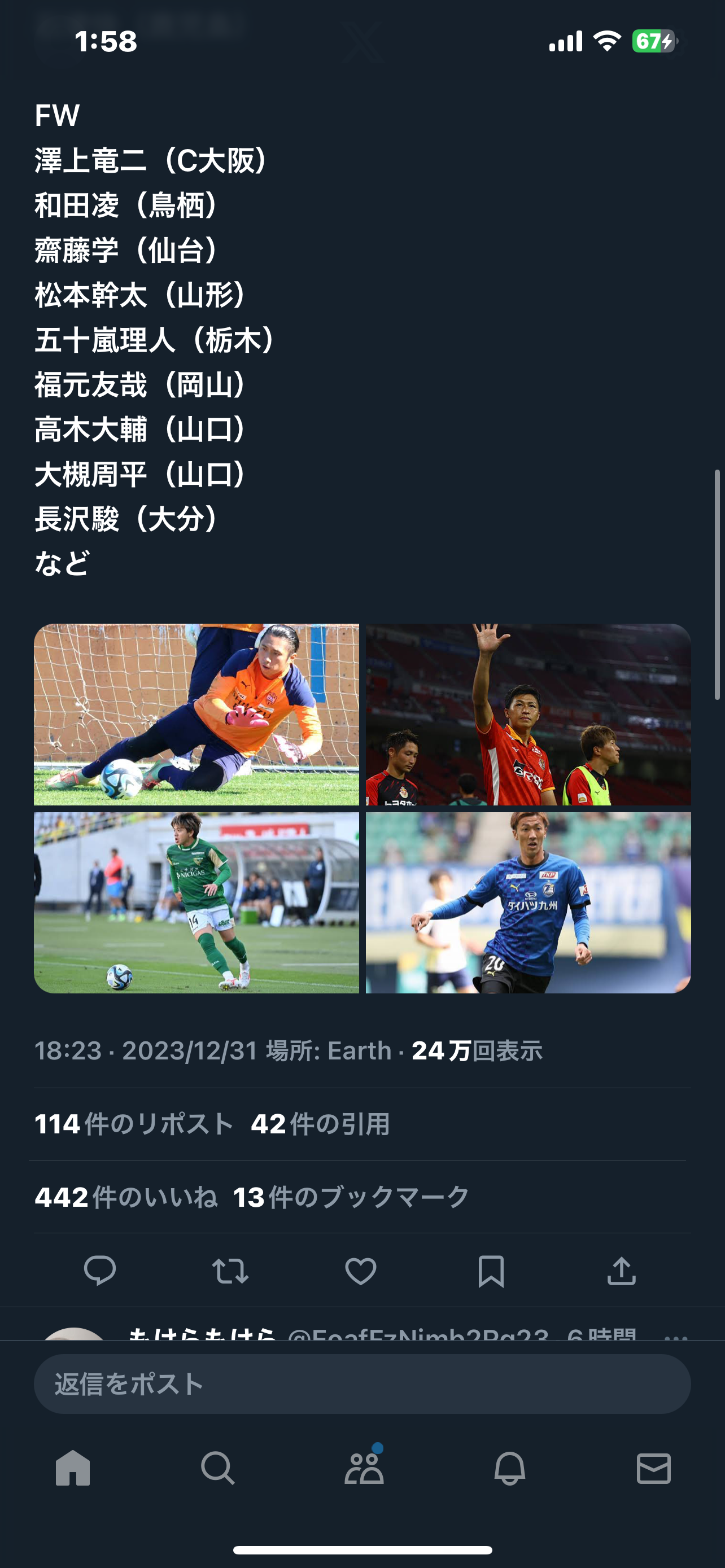The width and height of the screenshot is (725, 1568).
Task: Open the Notifications bell
Action: pyautogui.click(x=509, y=1468)
